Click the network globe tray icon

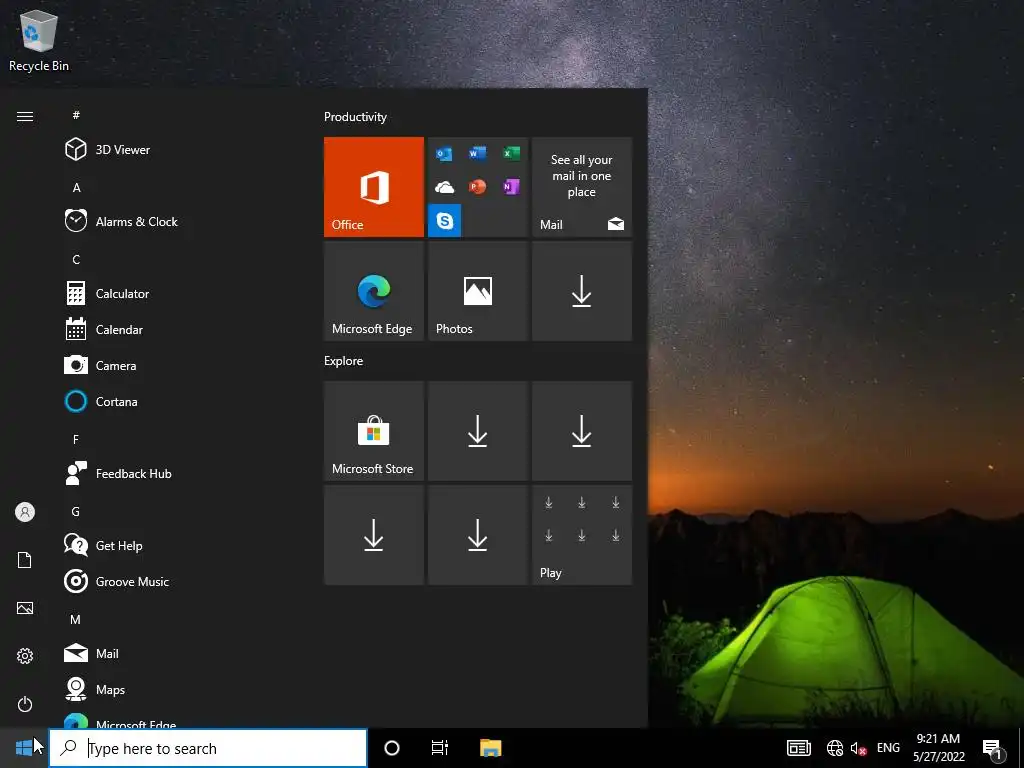(835, 748)
